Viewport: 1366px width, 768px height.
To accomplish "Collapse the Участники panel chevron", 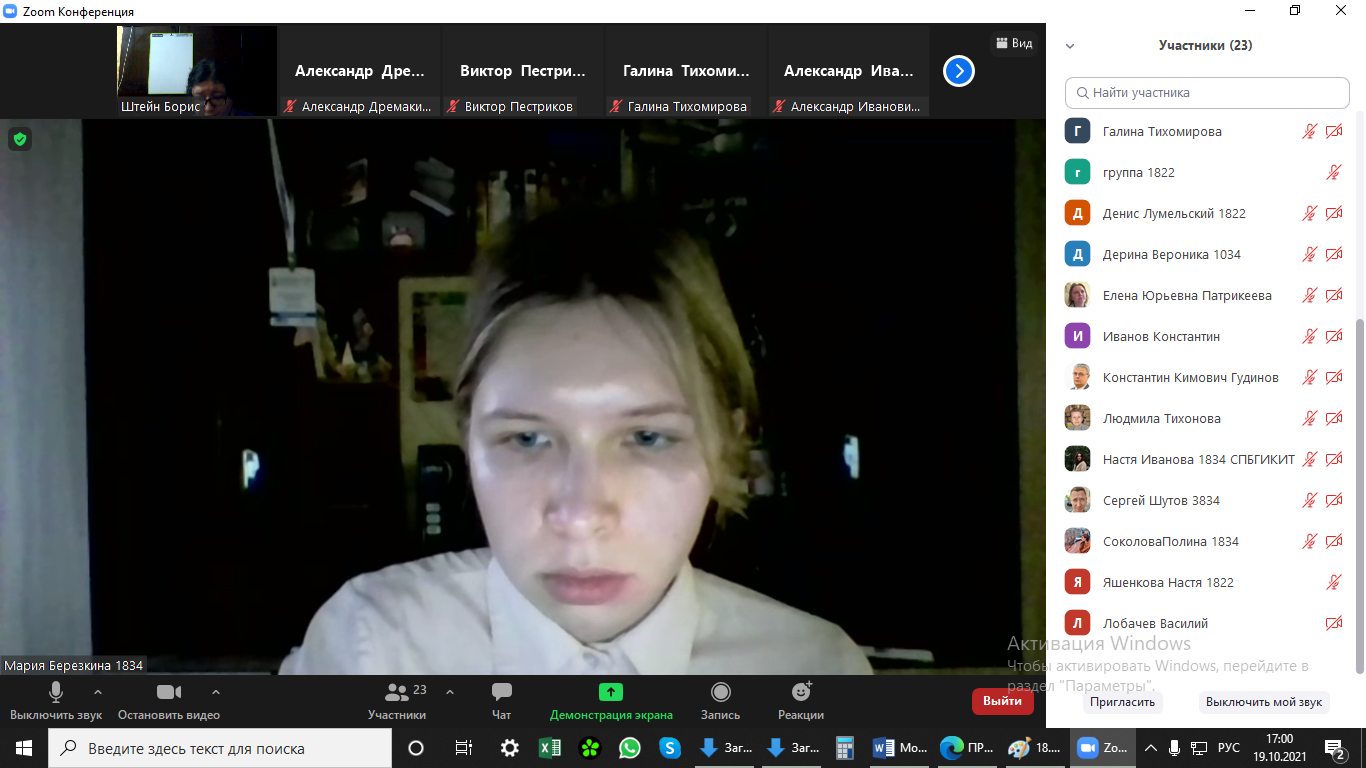I will [x=1070, y=46].
